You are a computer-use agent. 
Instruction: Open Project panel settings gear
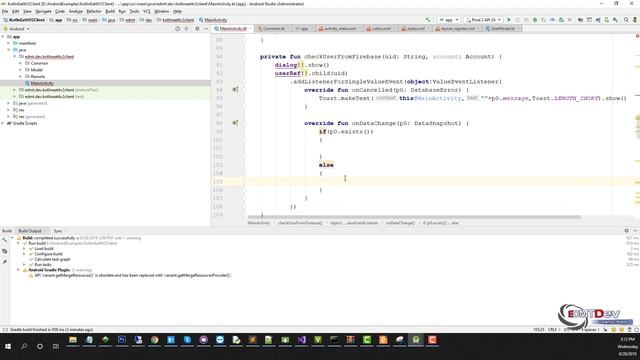[x=197, y=29]
